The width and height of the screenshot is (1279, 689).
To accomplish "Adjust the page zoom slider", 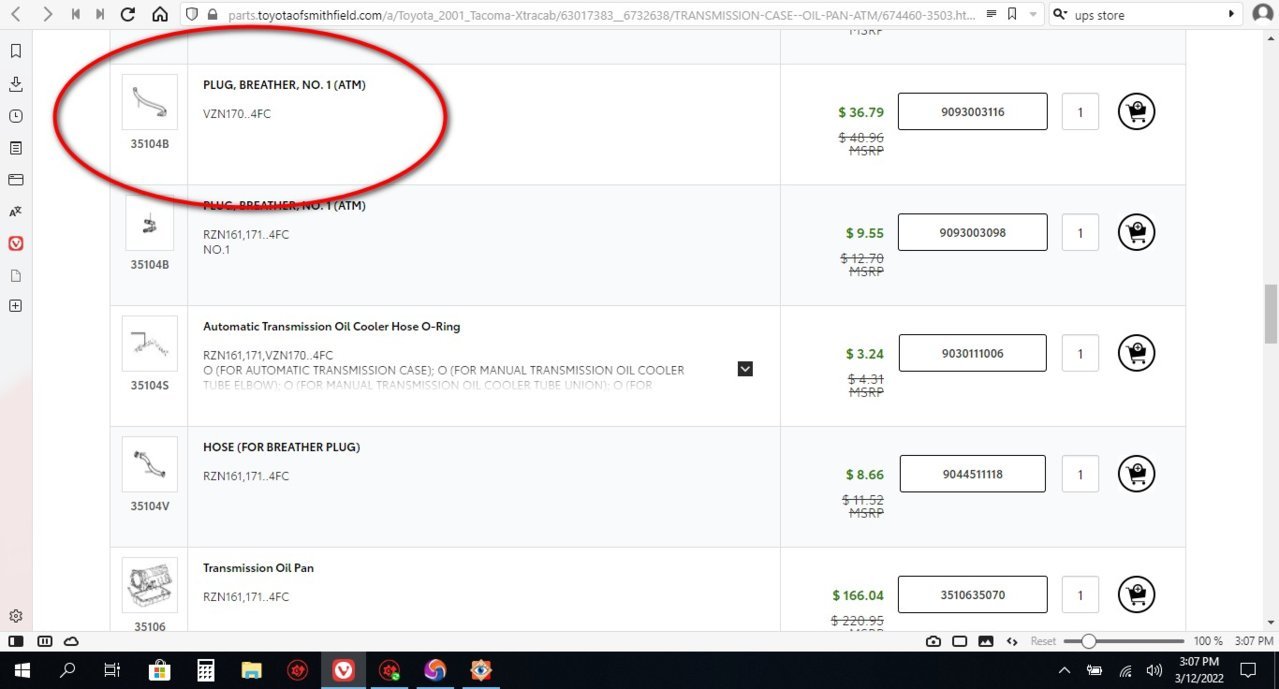I will pyautogui.click(x=1124, y=641).
